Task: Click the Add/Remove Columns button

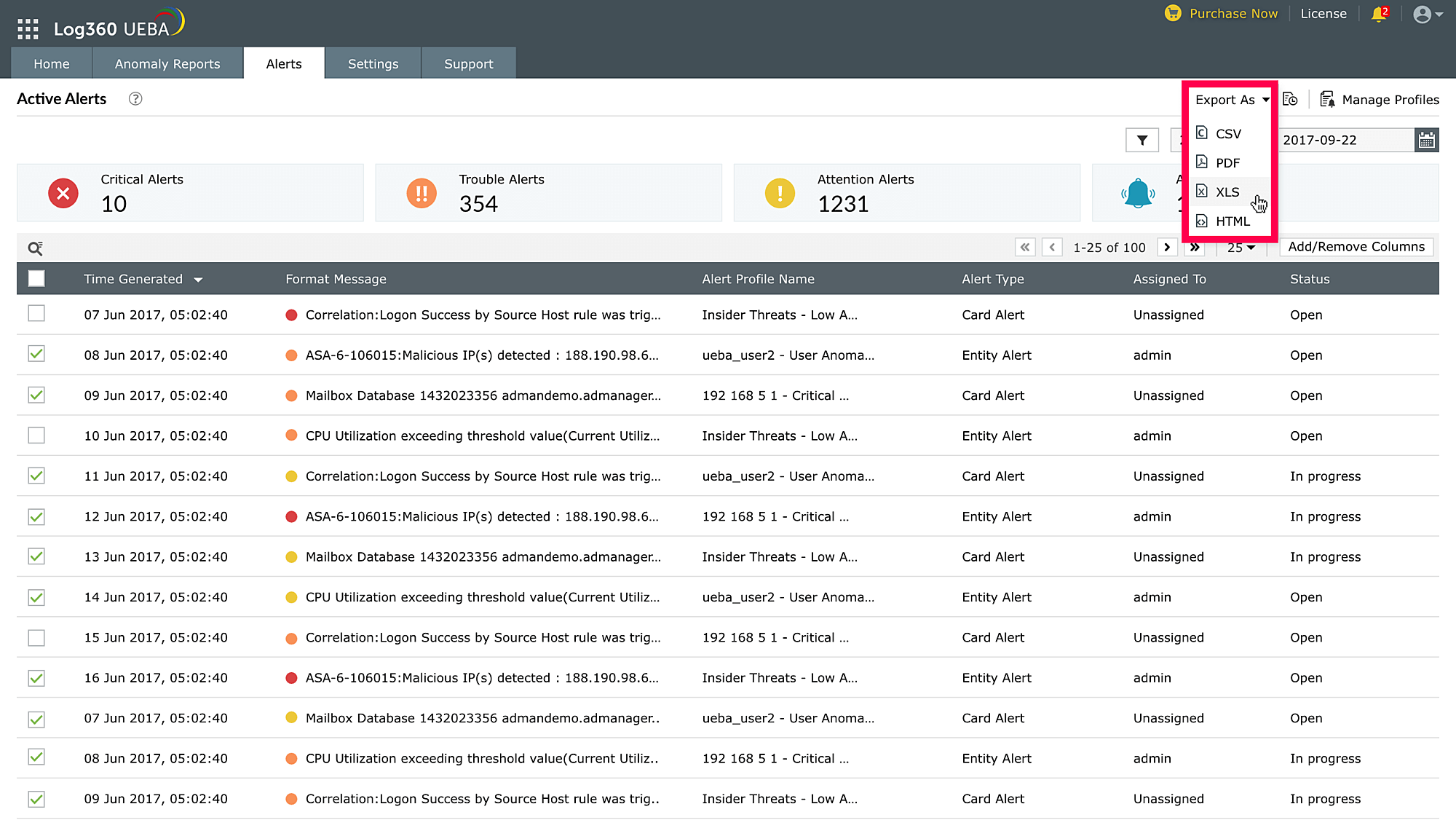Action: pos(1356,247)
